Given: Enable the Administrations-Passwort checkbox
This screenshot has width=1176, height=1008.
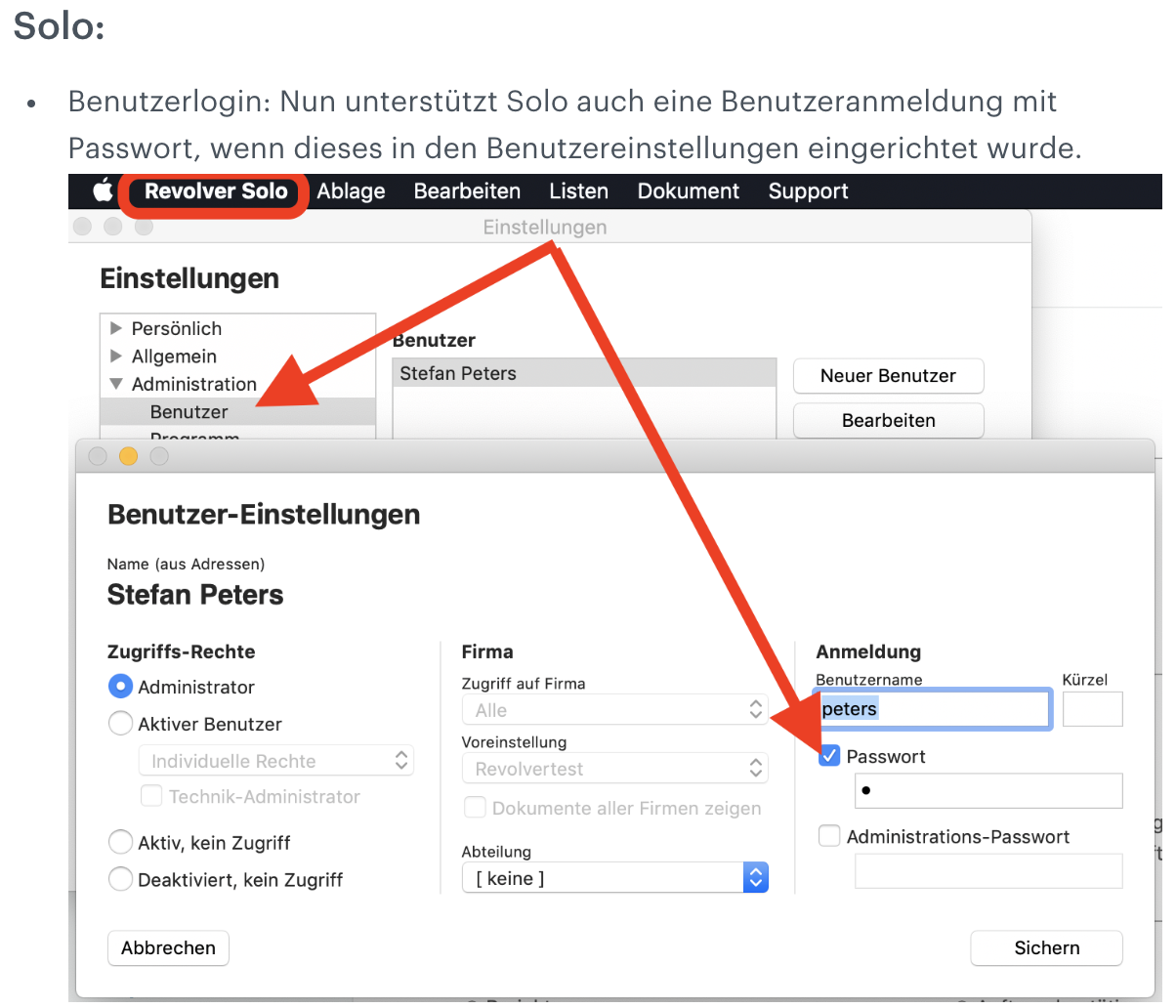Looking at the screenshot, I should click(x=829, y=836).
